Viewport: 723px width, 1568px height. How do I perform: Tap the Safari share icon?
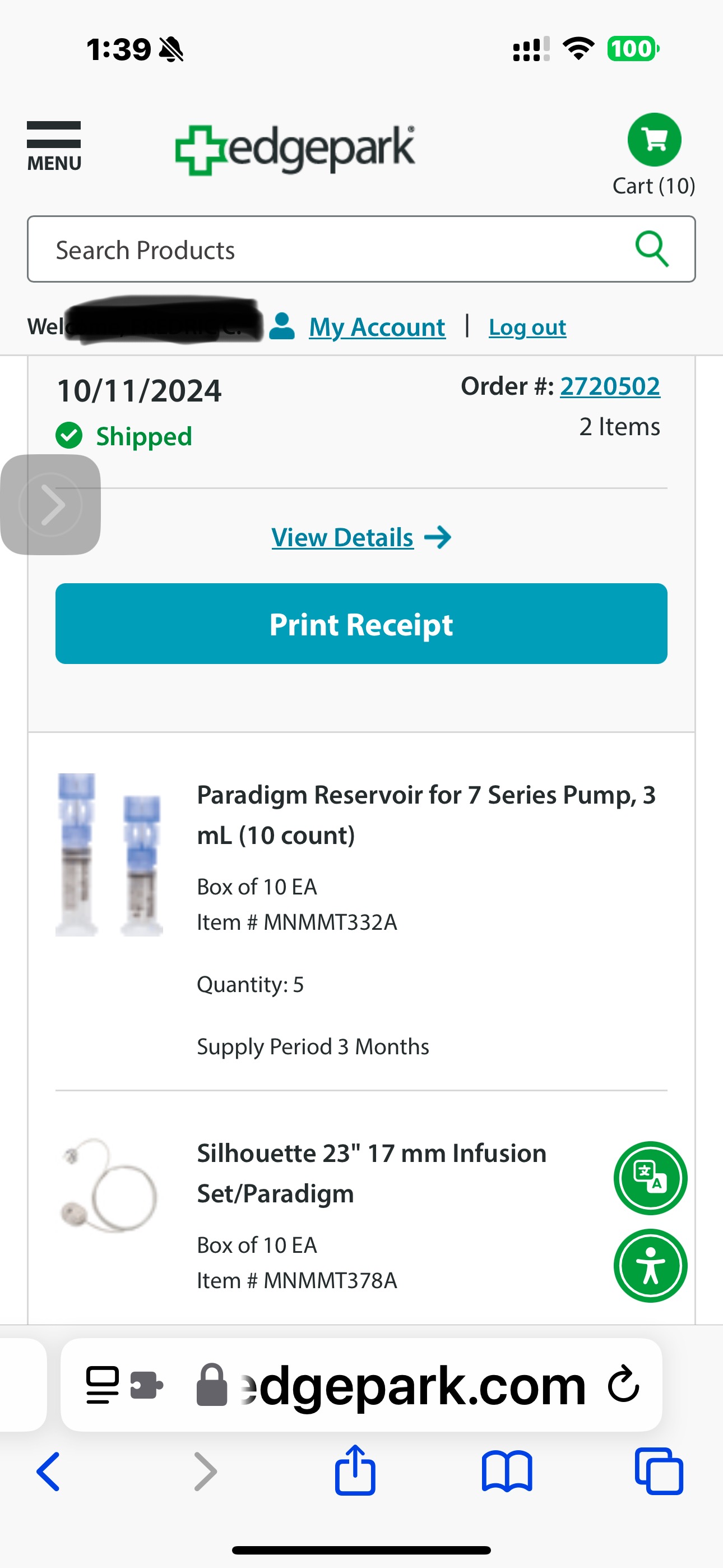pos(355,1471)
